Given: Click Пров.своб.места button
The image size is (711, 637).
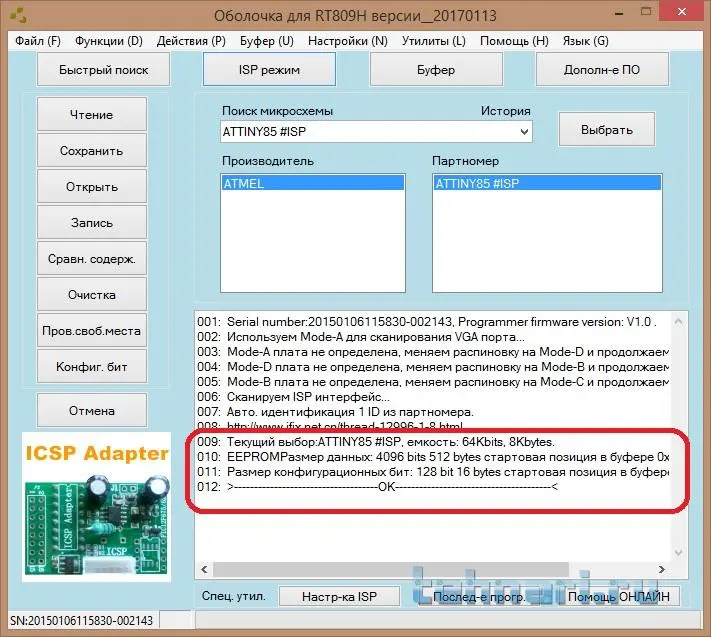Looking at the screenshot, I should (x=92, y=331).
